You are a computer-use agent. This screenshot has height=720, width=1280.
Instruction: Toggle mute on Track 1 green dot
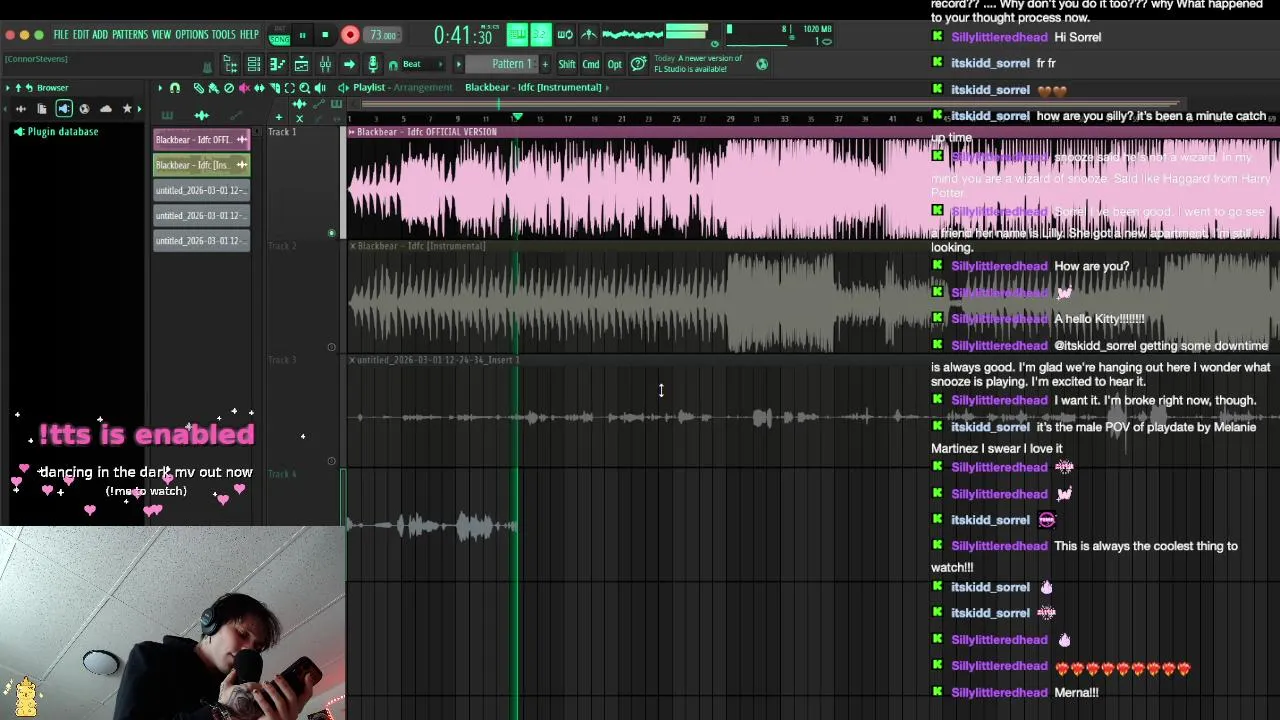332,233
